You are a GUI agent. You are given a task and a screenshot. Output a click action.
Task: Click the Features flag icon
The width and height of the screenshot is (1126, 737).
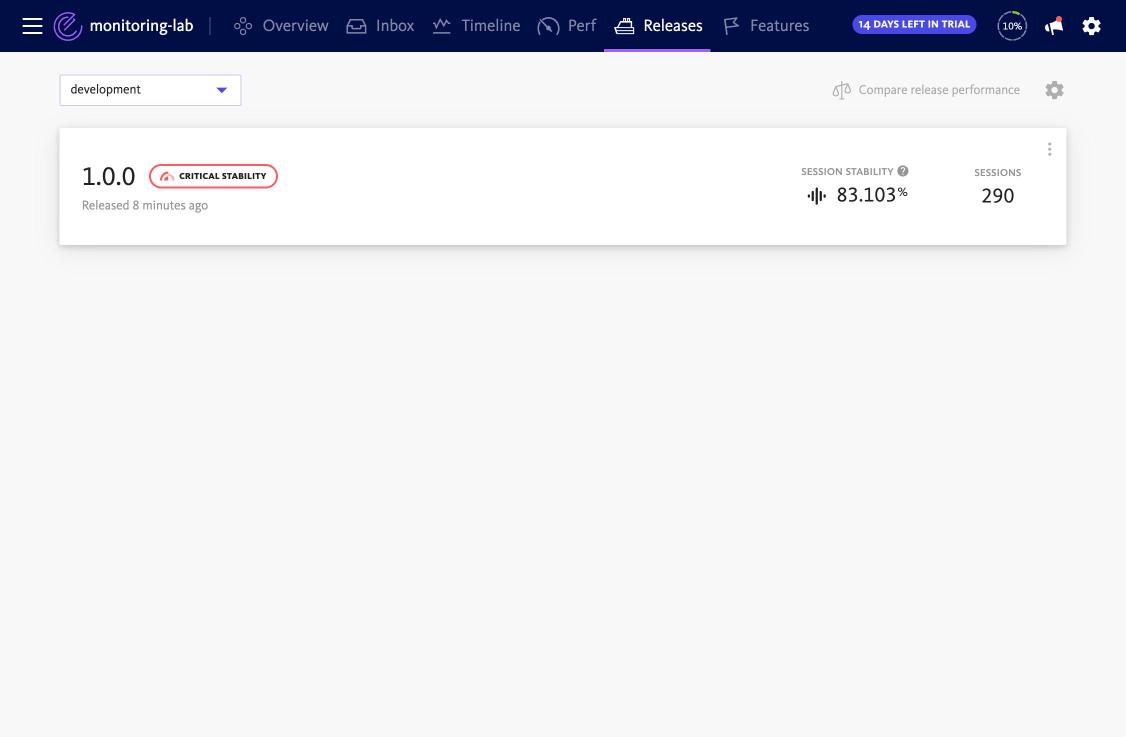[x=731, y=27]
